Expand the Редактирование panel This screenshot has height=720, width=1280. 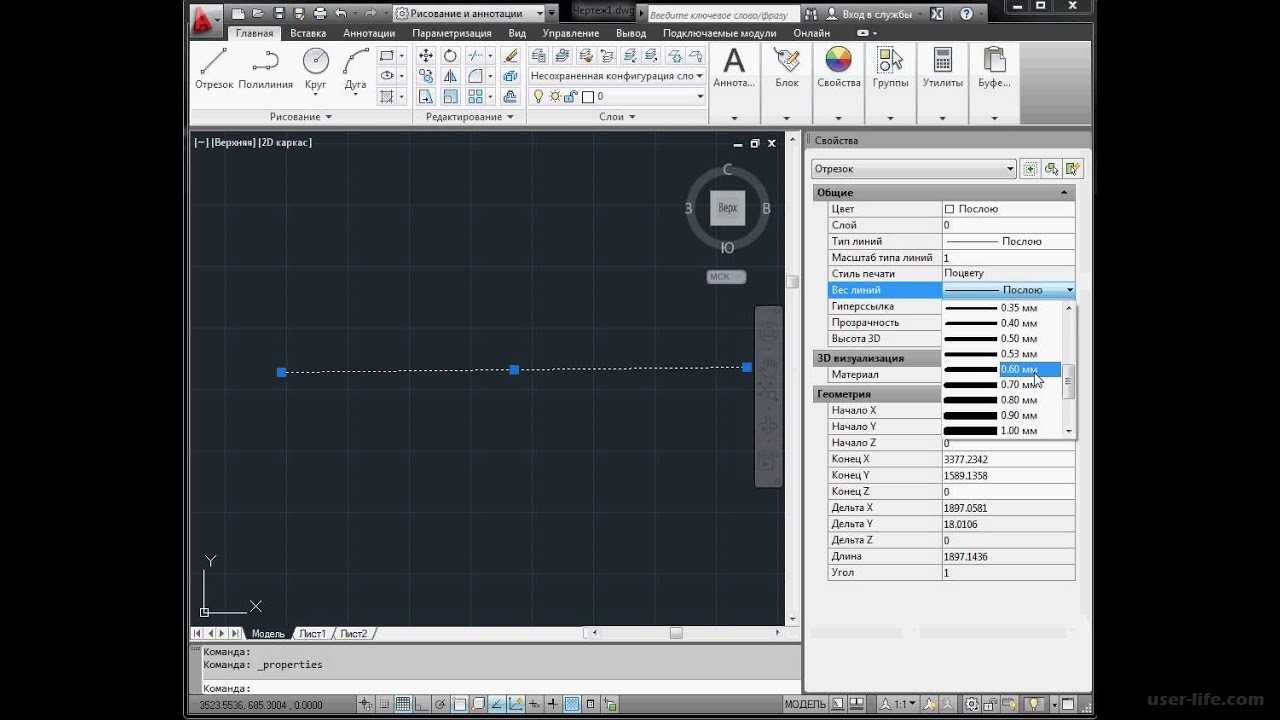469,117
